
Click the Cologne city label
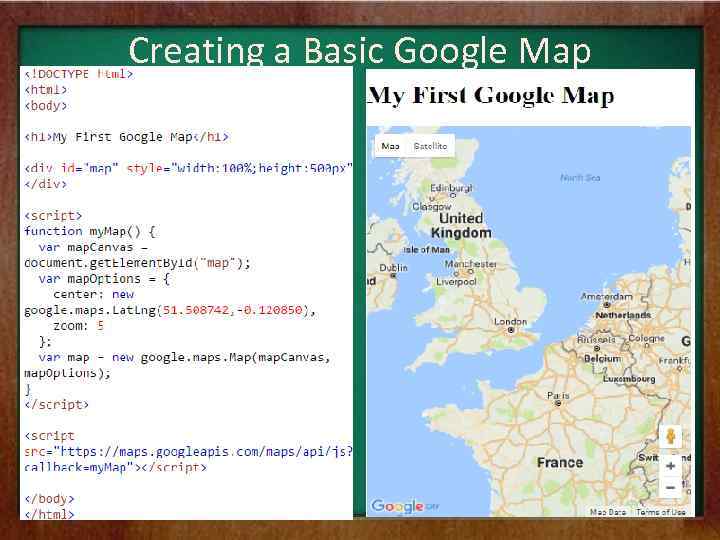(x=646, y=338)
